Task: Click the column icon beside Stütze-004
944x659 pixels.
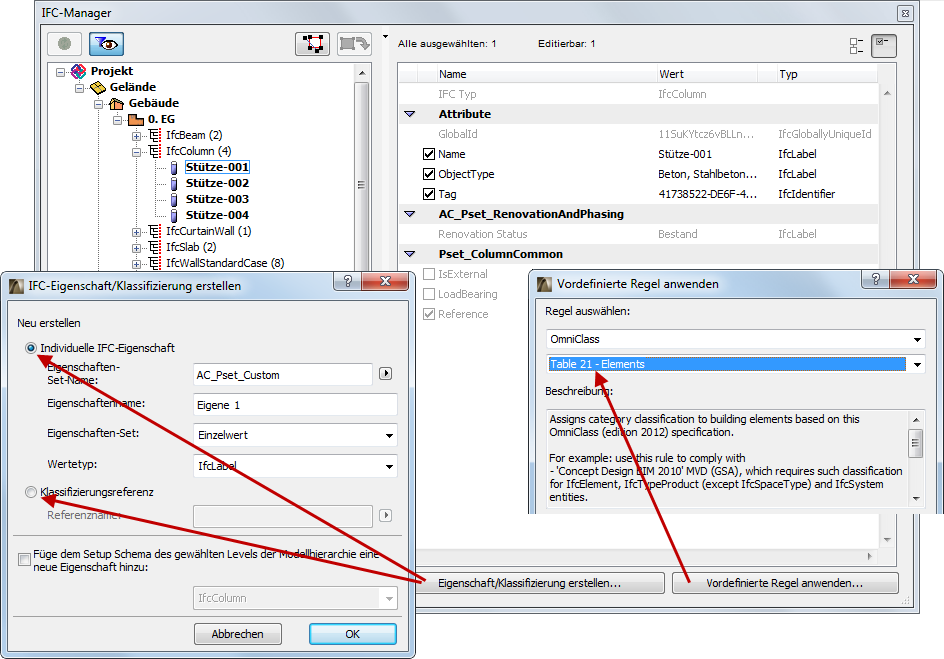Action: pyautogui.click(x=174, y=215)
